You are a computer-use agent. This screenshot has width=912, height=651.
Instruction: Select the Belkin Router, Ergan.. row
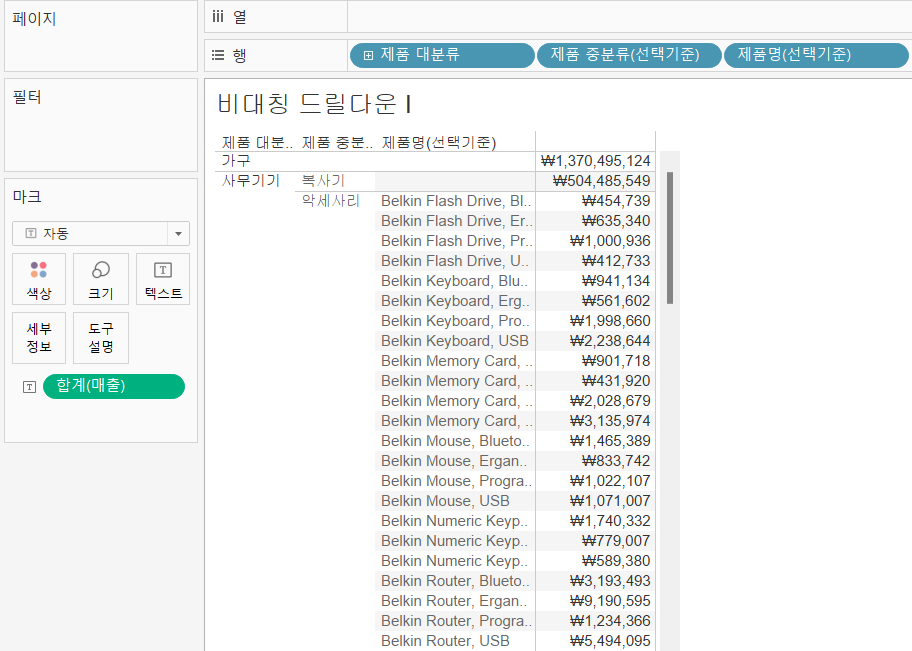click(455, 601)
